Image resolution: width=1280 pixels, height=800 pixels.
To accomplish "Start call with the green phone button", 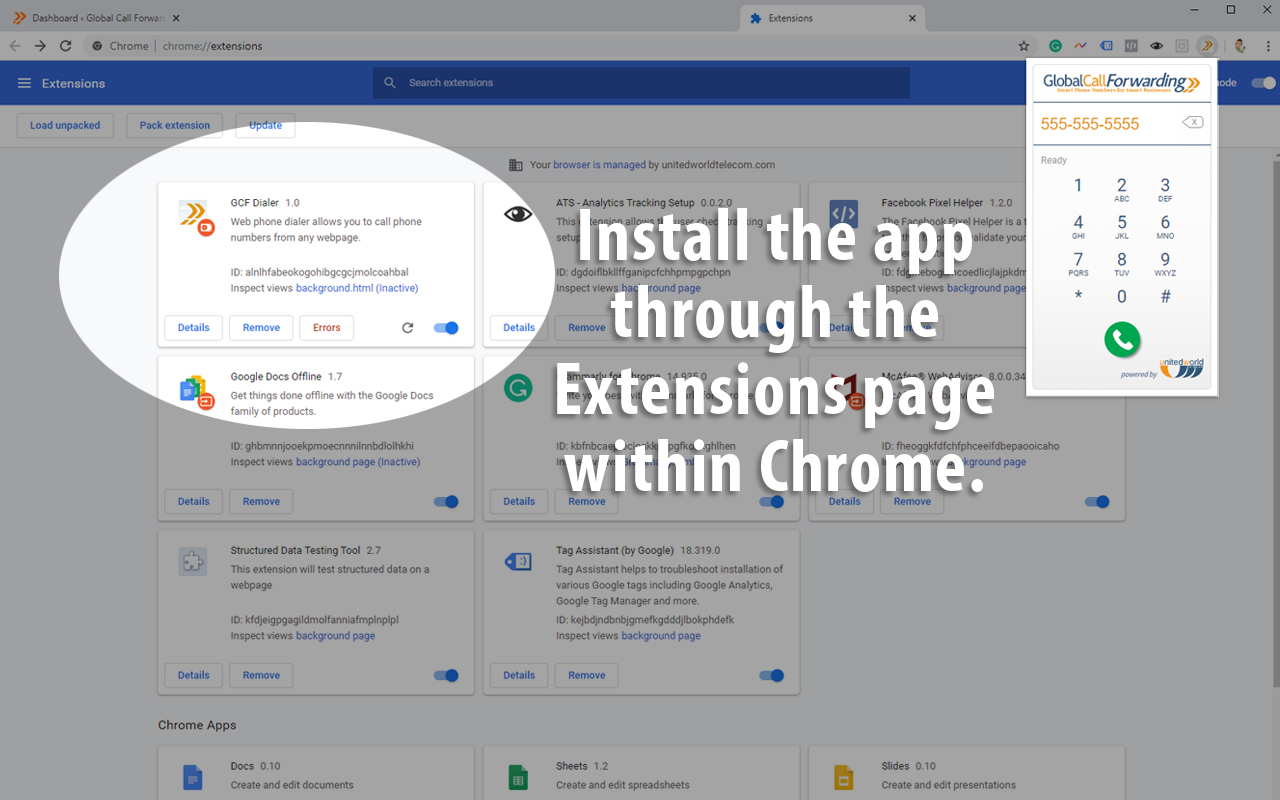I will 1122,340.
